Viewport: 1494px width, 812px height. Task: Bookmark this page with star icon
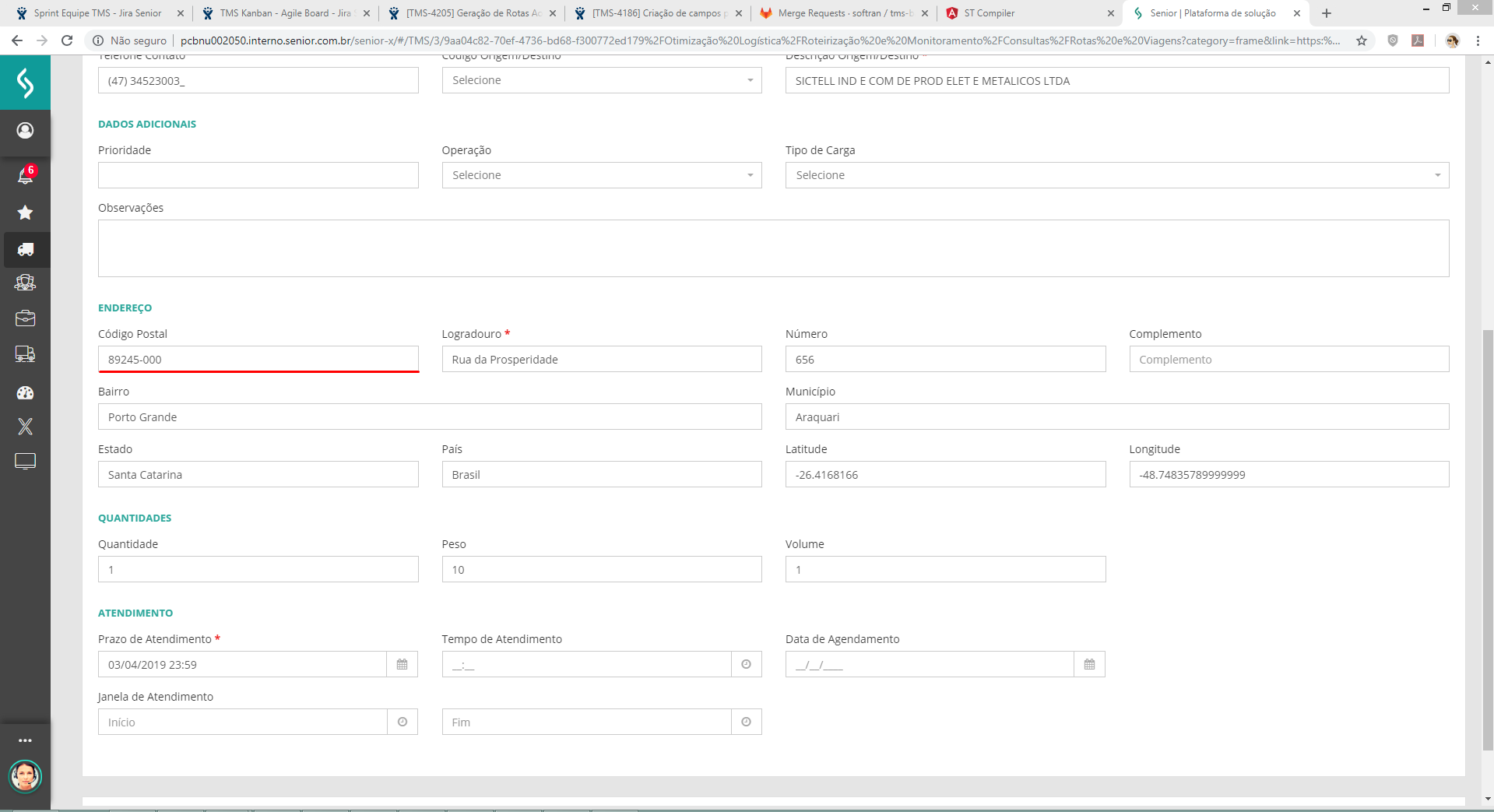click(1362, 40)
